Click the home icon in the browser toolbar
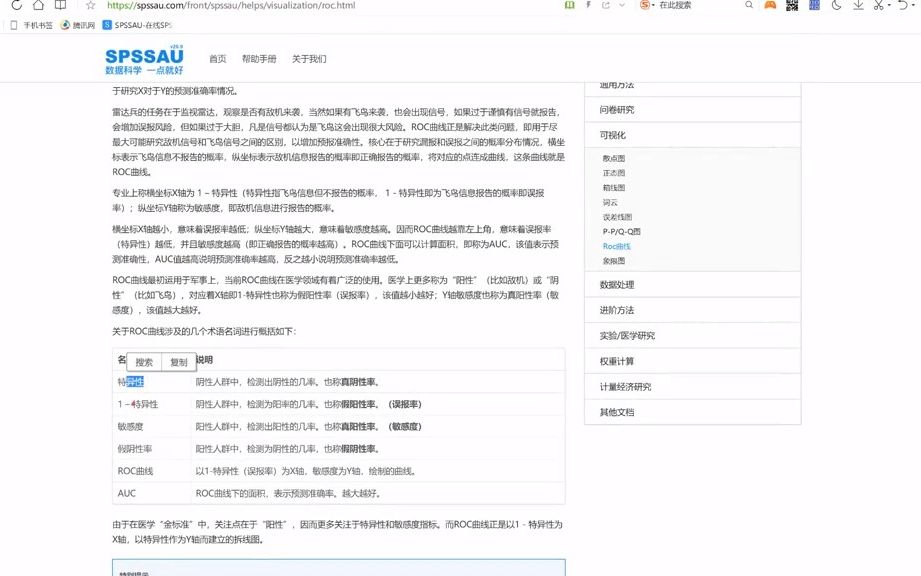This screenshot has width=921, height=576. pos(38,7)
